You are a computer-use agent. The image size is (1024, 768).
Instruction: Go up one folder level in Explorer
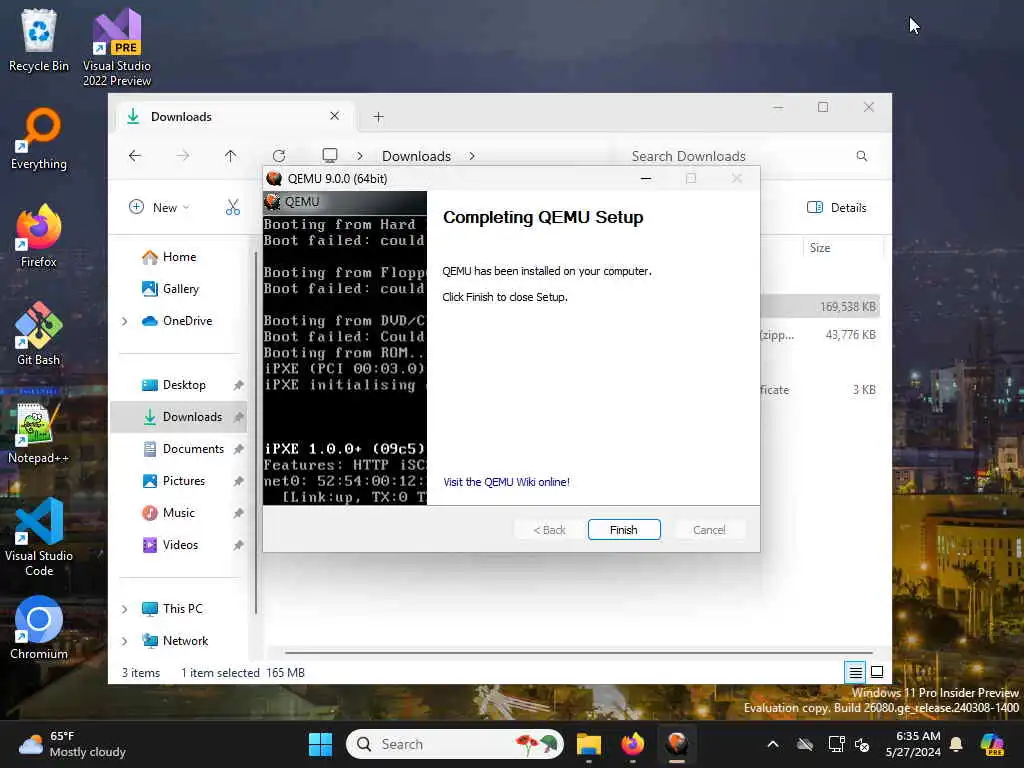[231, 155]
